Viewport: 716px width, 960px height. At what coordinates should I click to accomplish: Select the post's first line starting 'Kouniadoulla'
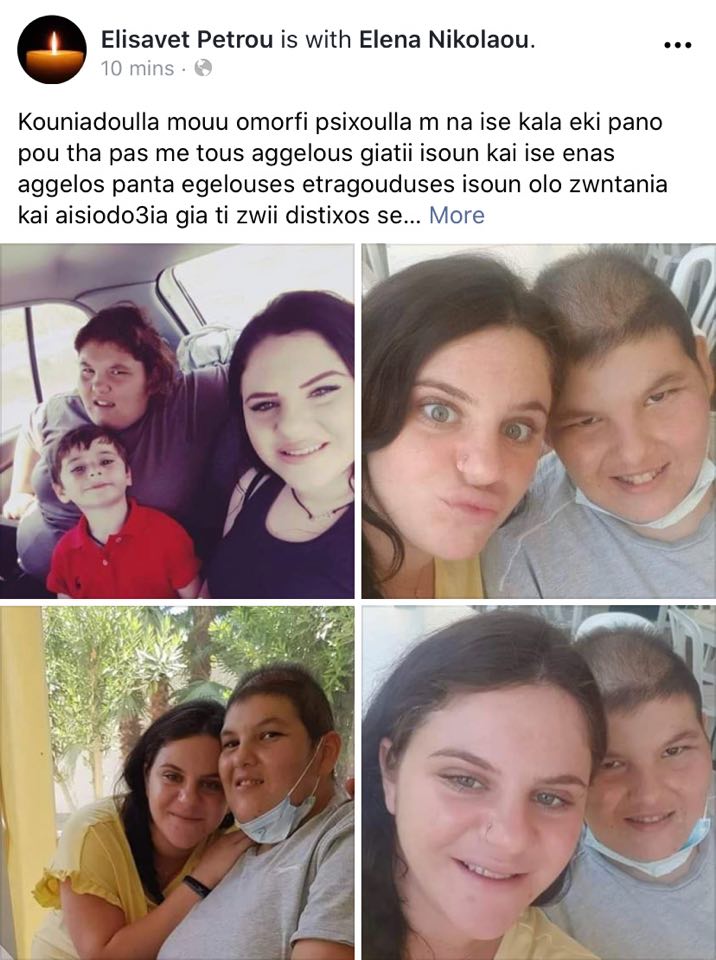pos(340,122)
